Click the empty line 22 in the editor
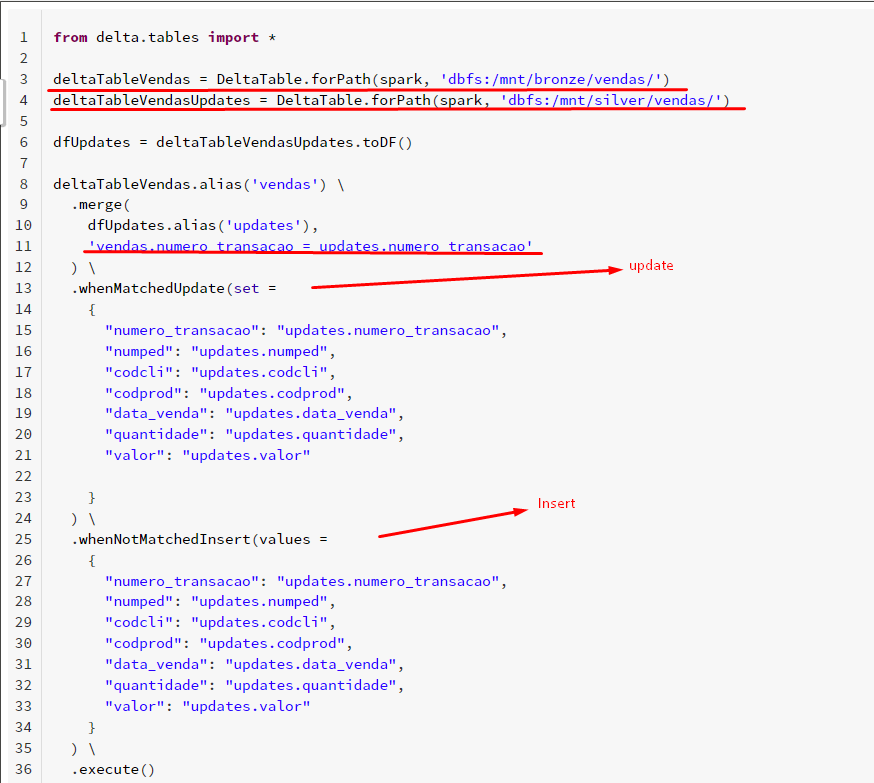Viewport: 874px width, 783px height. click(300, 476)
